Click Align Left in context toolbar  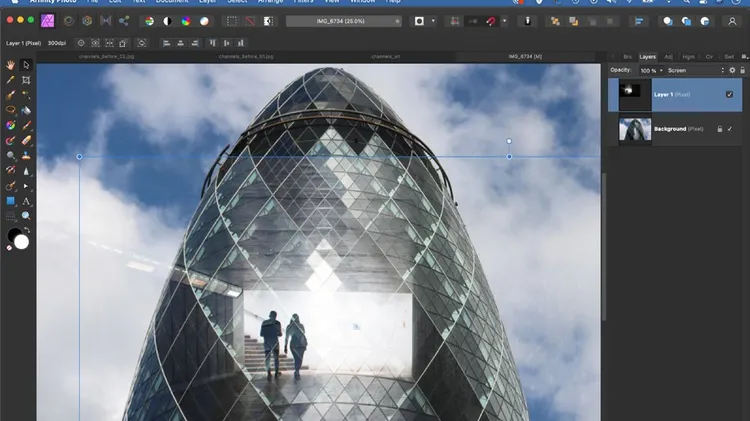[166, 43]
